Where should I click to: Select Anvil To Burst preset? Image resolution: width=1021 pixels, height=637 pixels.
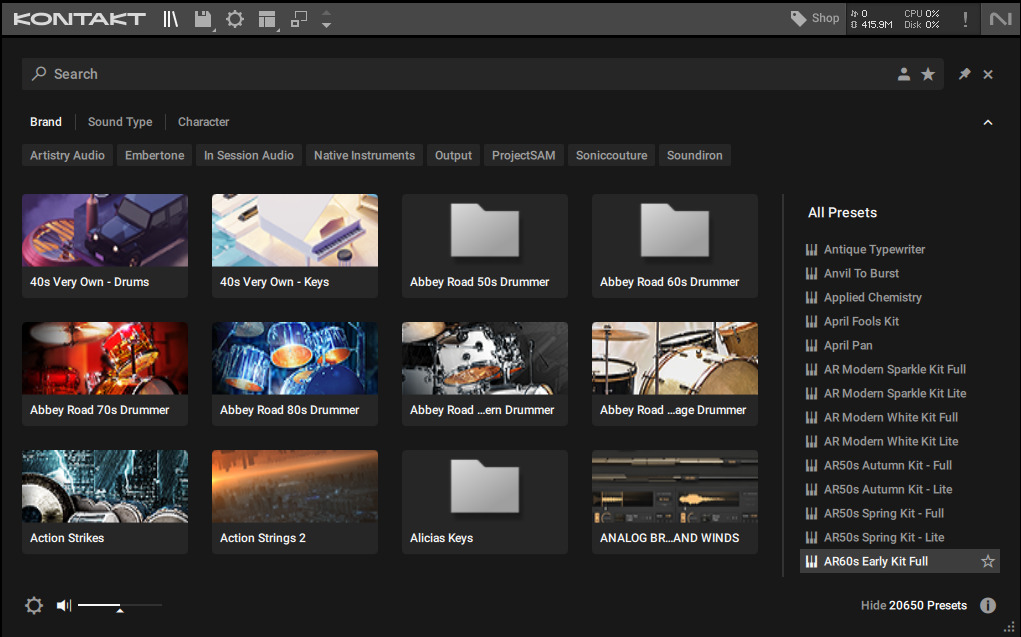point(900,274)
